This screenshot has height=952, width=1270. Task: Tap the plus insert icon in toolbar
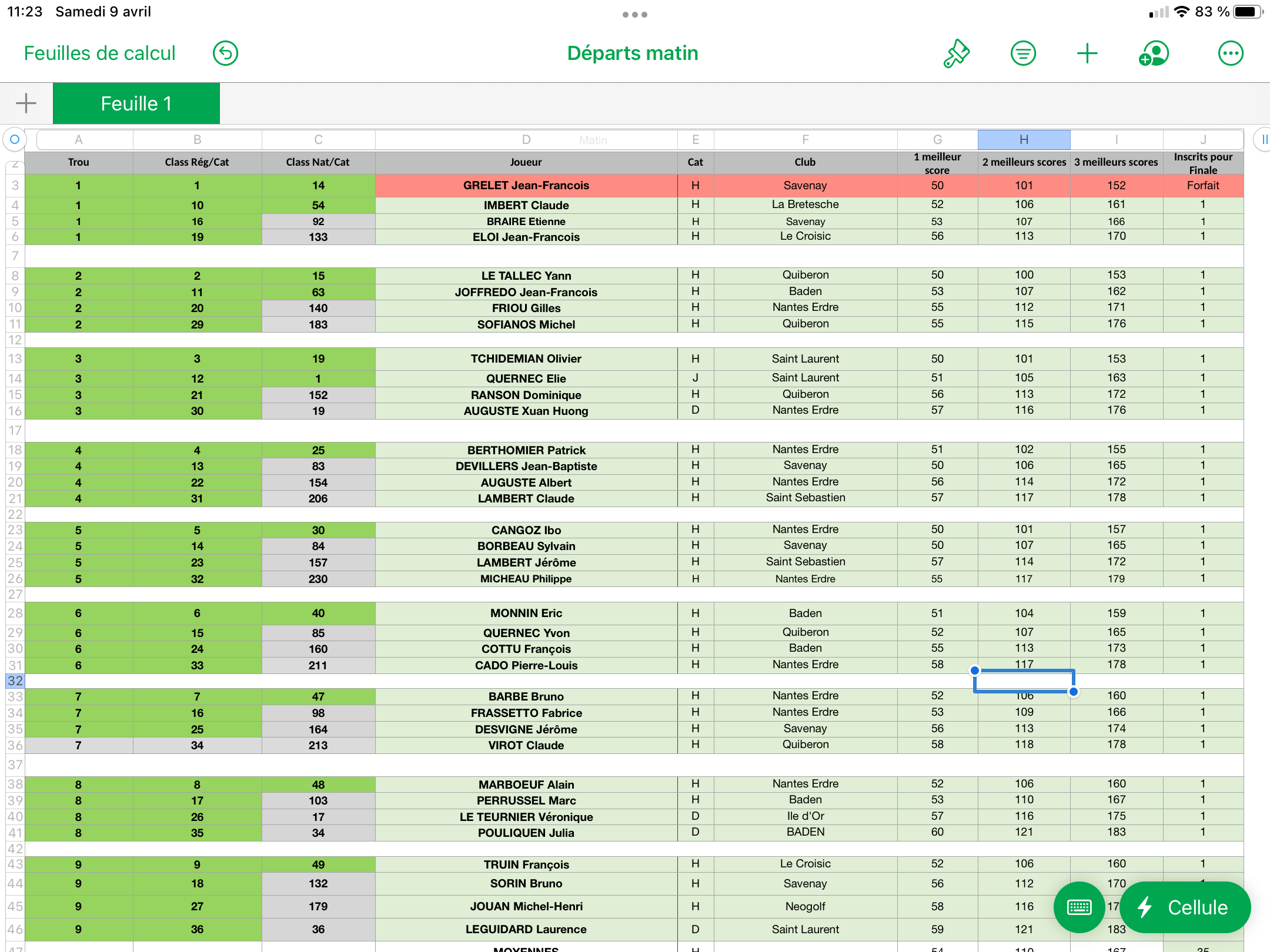tap(1087, 53)
